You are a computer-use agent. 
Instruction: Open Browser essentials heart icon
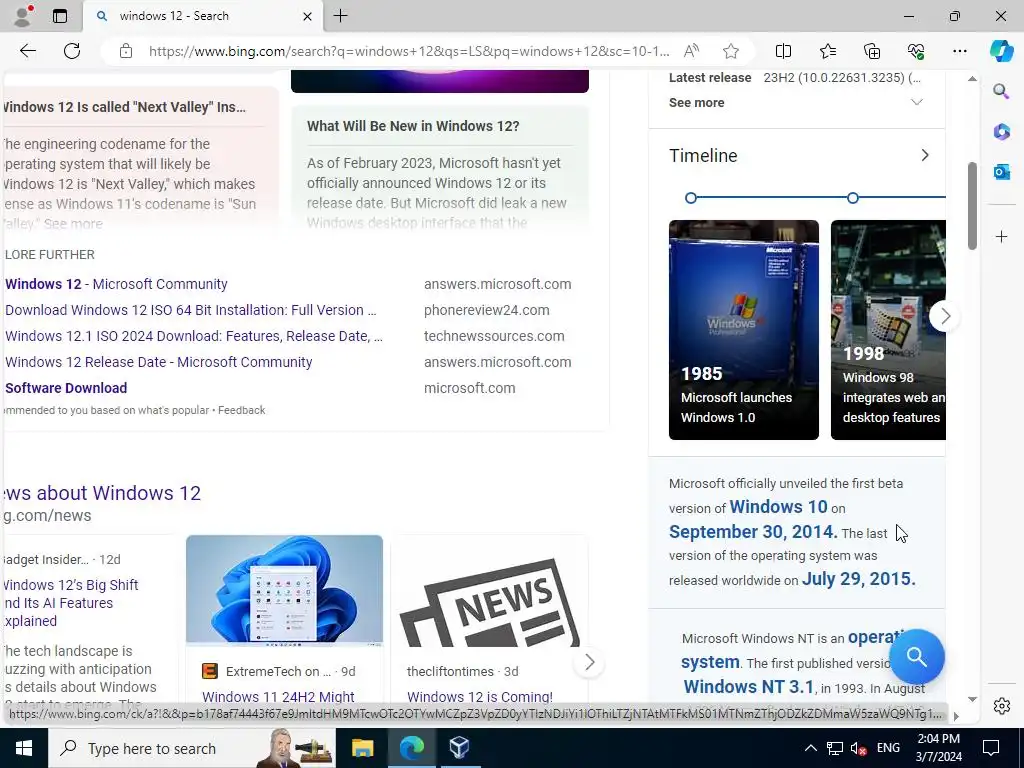pyautogui.click(x=916, y=51)
